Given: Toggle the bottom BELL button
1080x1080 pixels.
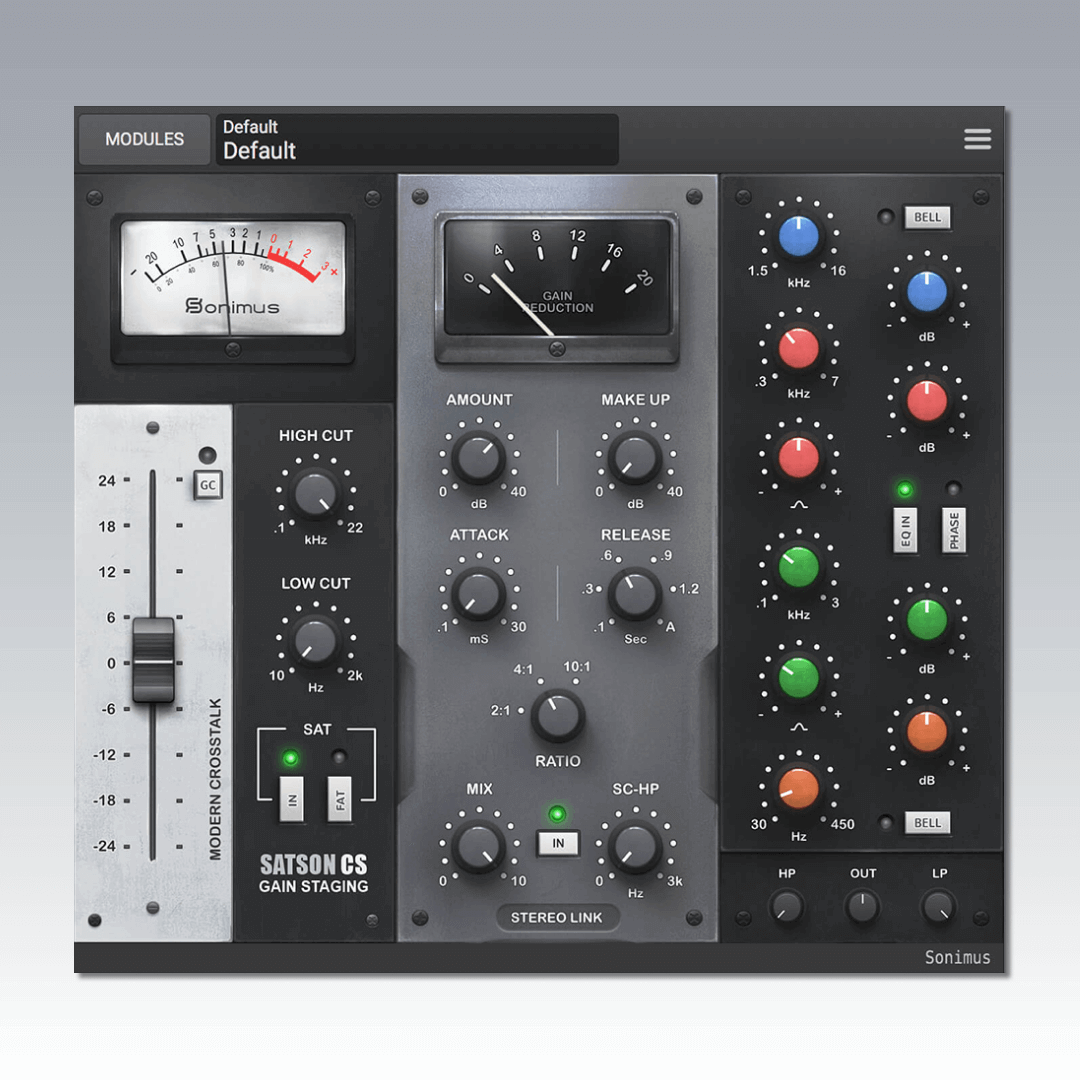Looking at the screenshot, I should tap(927, 822).
